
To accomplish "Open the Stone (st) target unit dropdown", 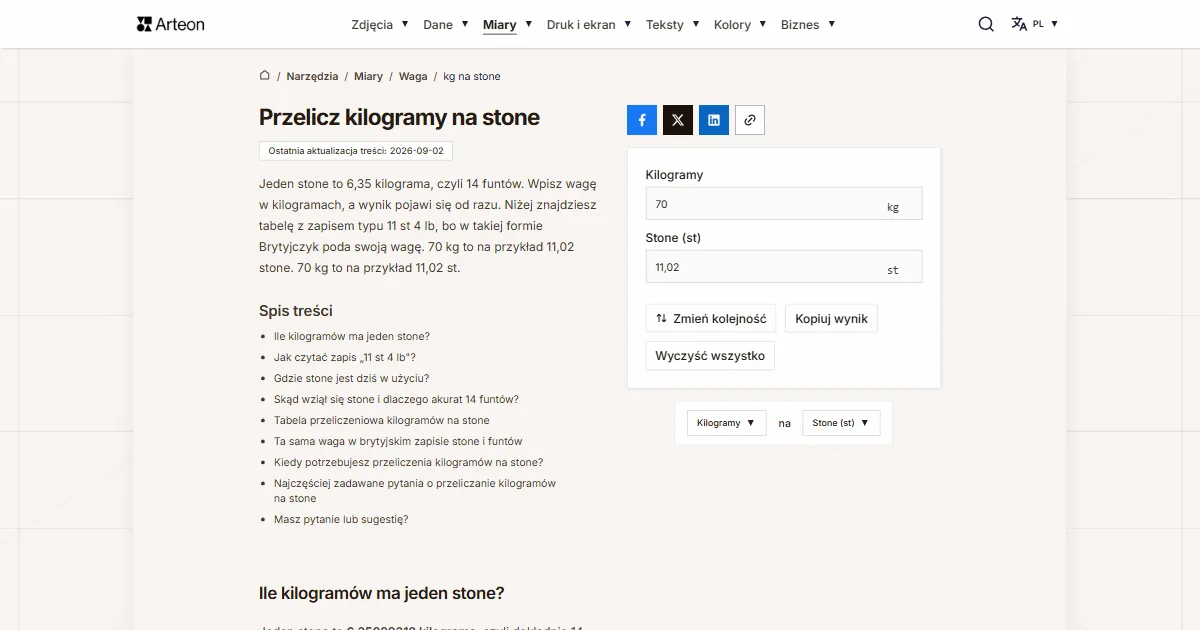I will tap(841, 423).
